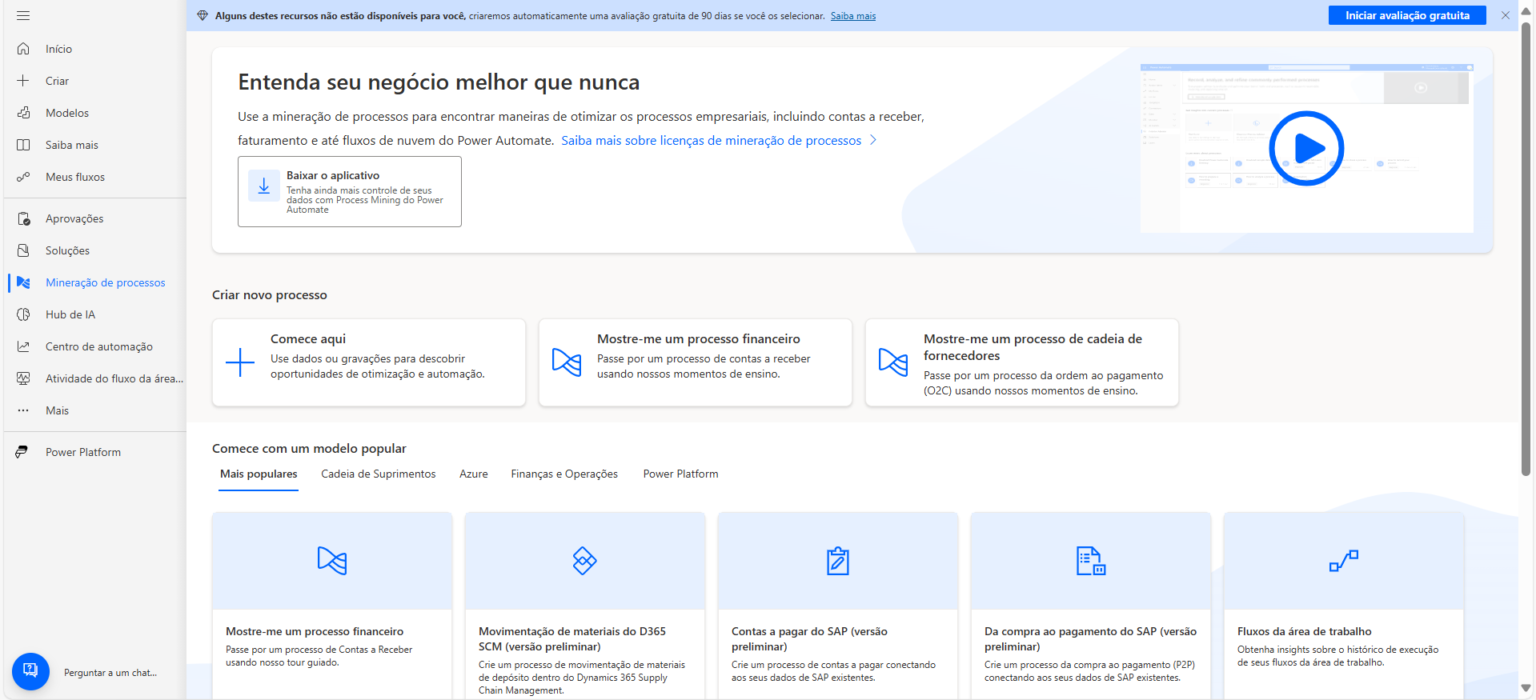1536x700 pixels.
Task: Switch to the Cadeia de Suprimentos tab
Action: click(x=378, y=473)
